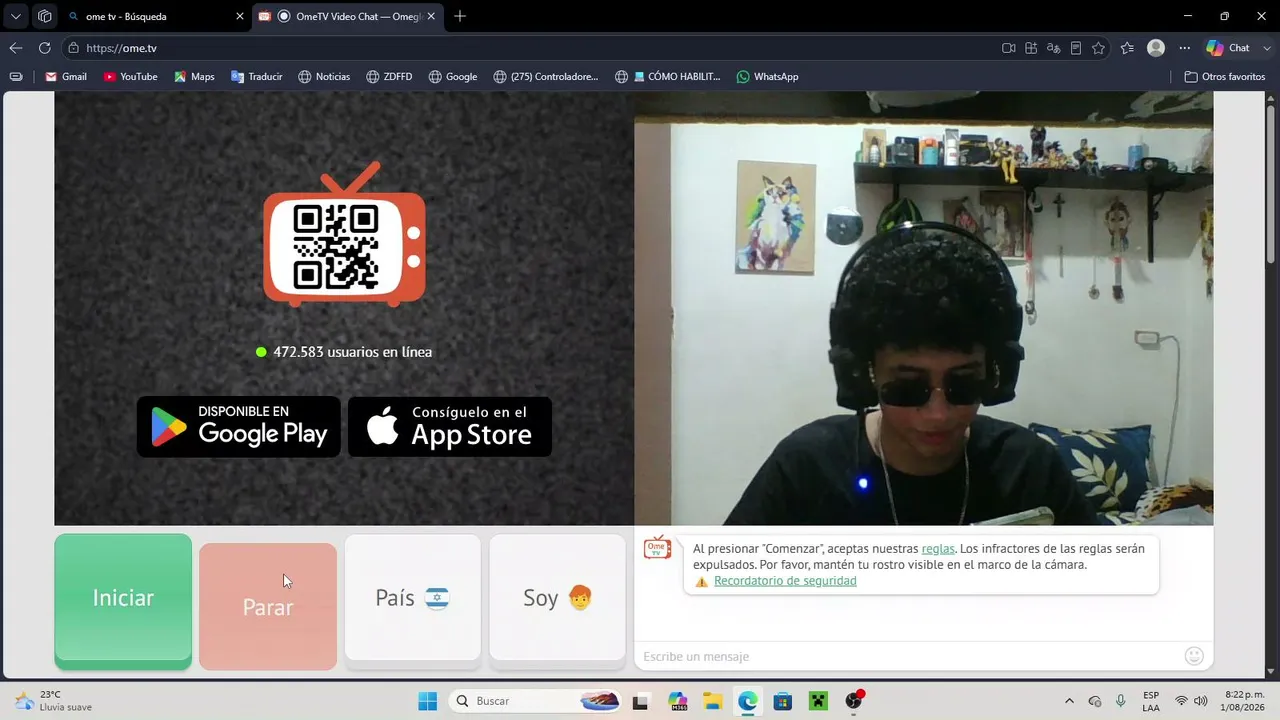Close the ome tv - Búsqueda tab
The width and height of the screenshot is (1280, 720).
point(240,16)
